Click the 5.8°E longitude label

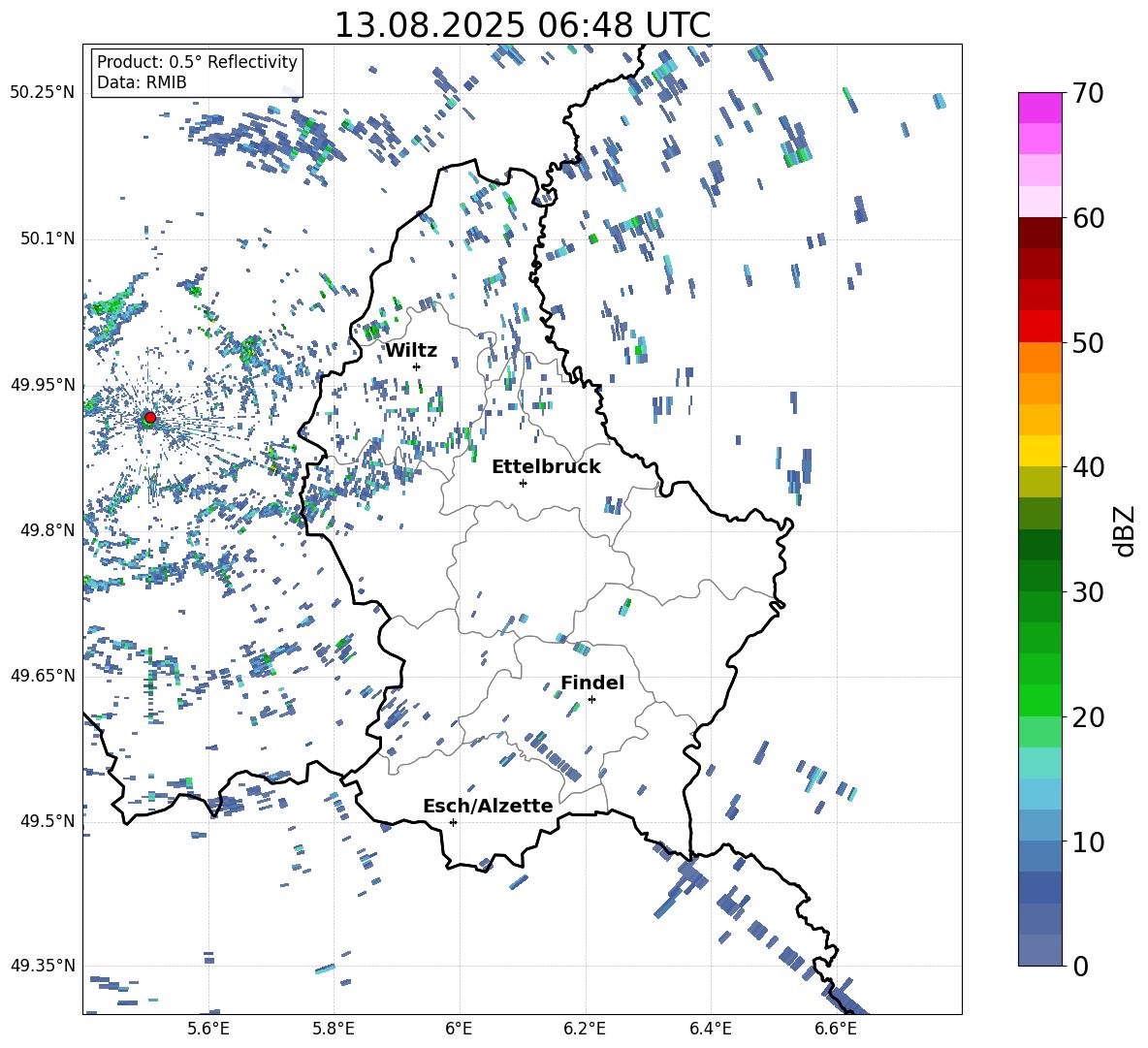tap(334, 1029)
